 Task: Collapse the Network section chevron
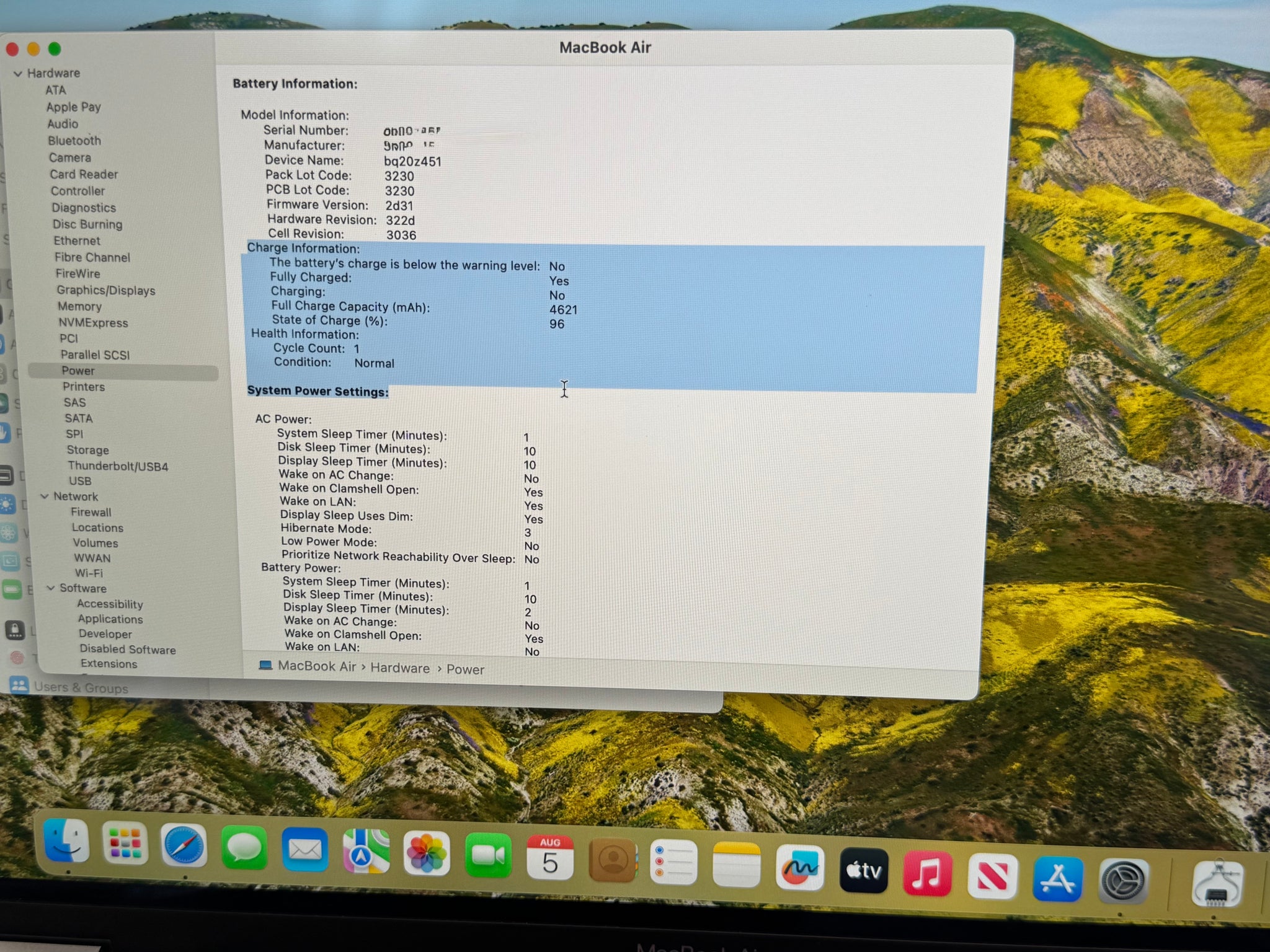[45, 496]
